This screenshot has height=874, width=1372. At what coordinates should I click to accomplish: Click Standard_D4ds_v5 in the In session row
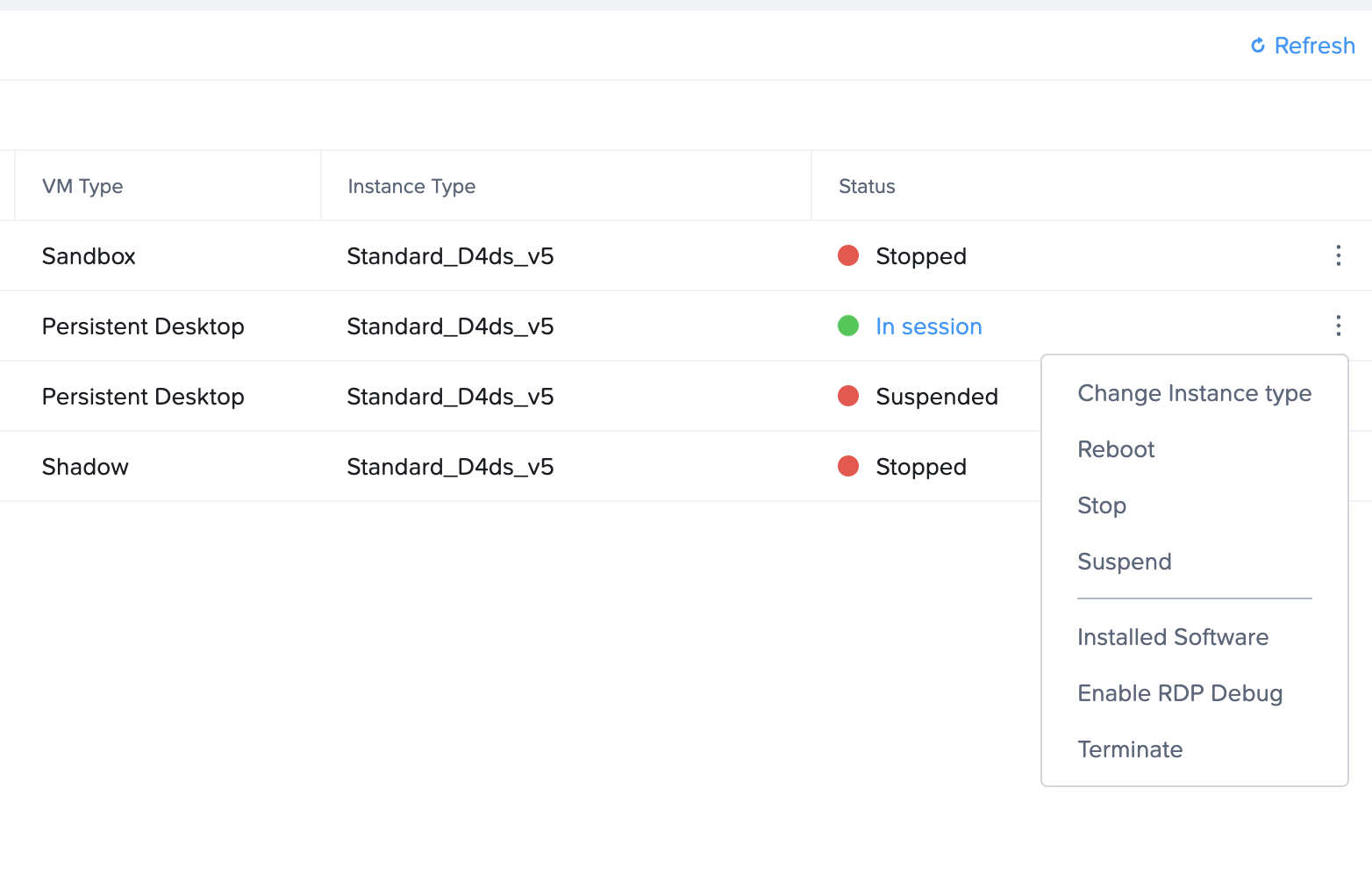(450, 326)
